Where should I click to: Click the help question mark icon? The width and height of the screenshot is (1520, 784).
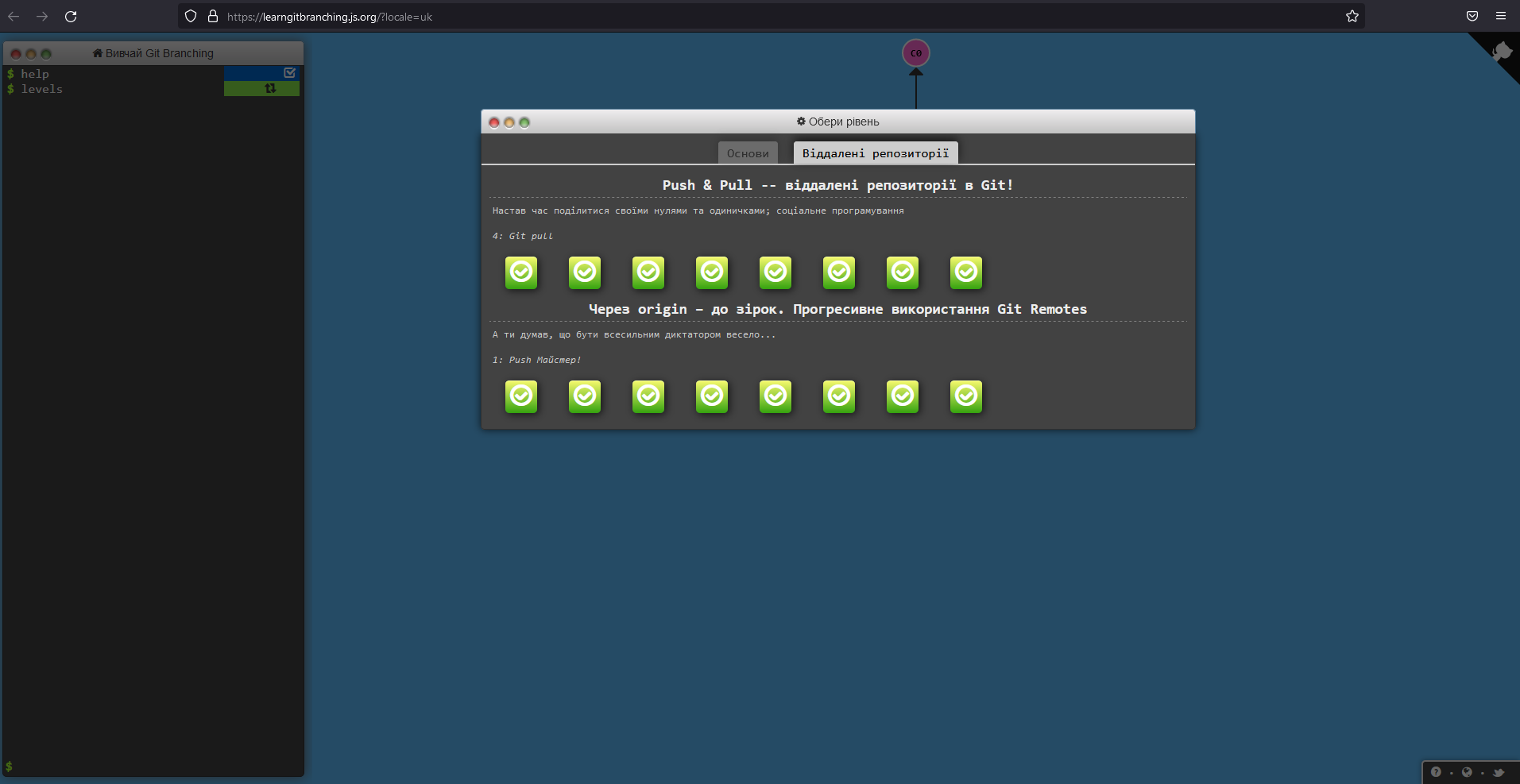(1436, 772)
